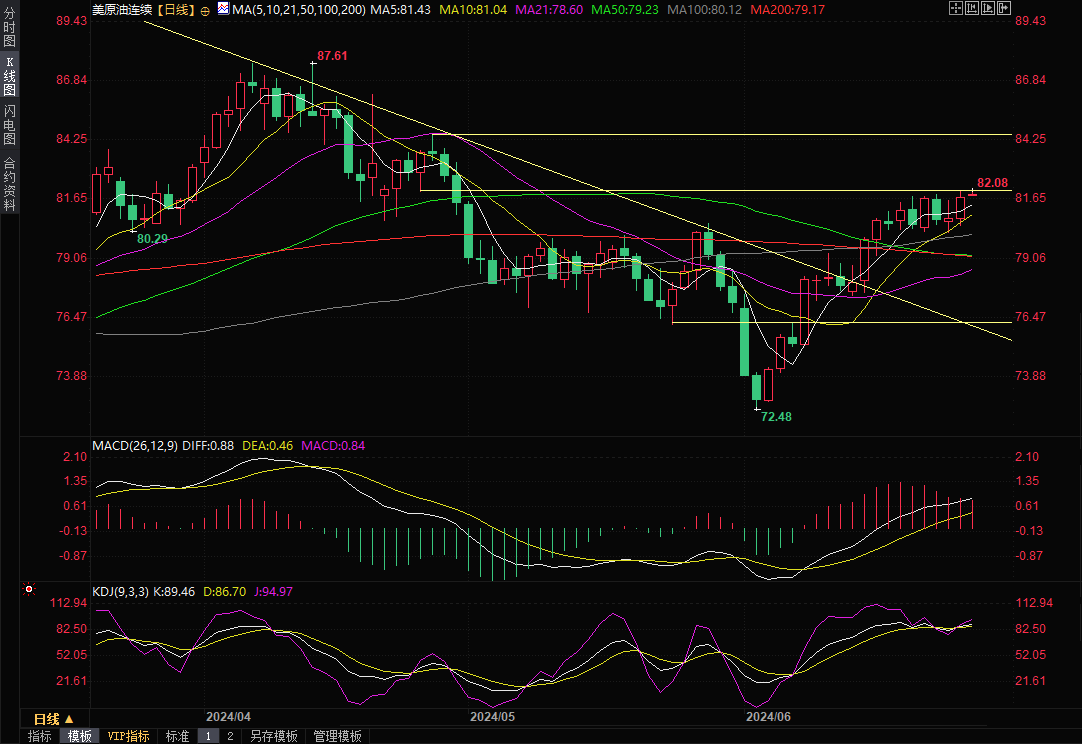This screenshot has height=744, width=1082.
Task: Choose the 标准 template option
Action: pos(177,736)
